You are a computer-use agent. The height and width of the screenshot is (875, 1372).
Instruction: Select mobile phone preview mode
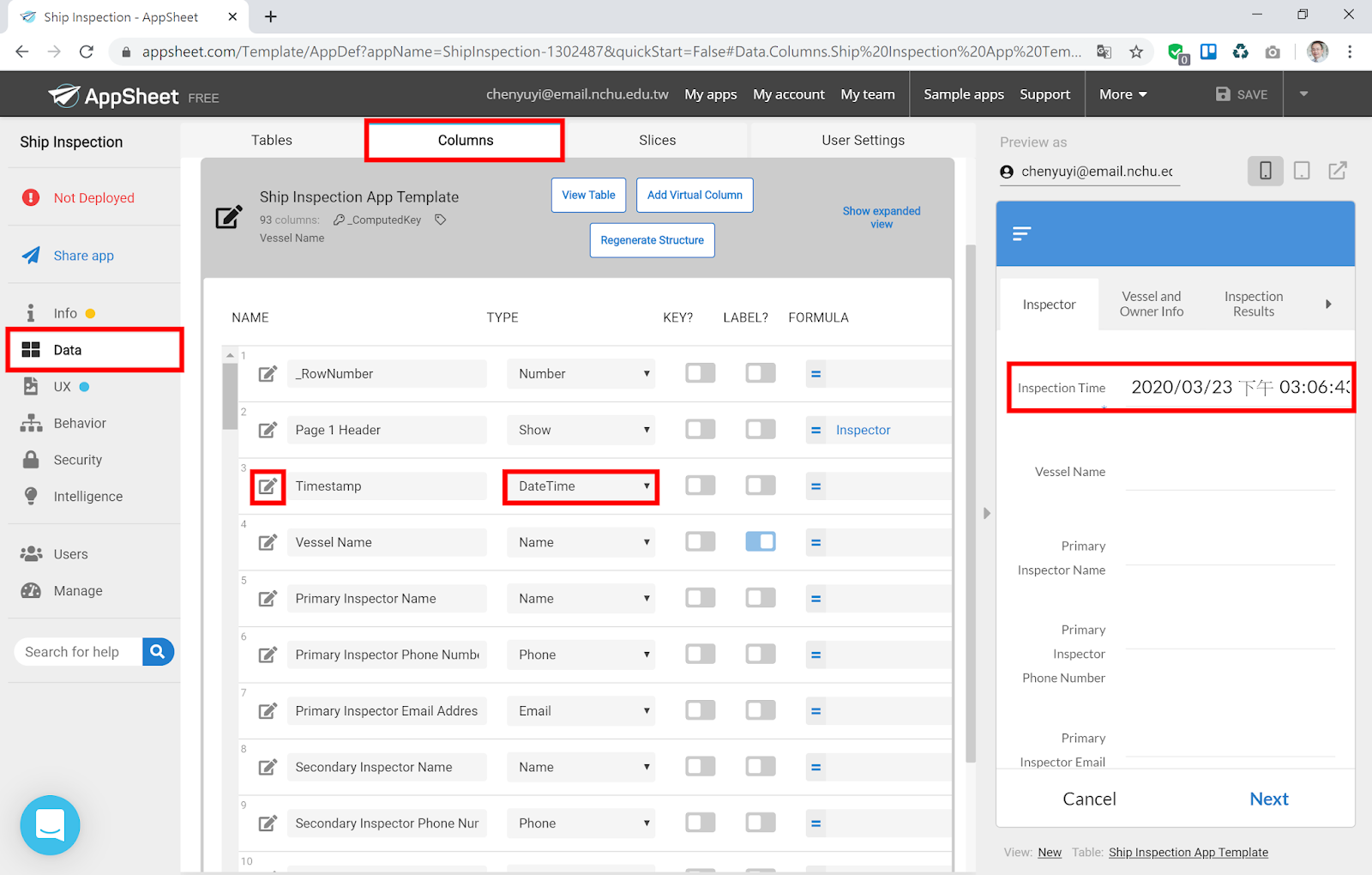point(1266,171)
